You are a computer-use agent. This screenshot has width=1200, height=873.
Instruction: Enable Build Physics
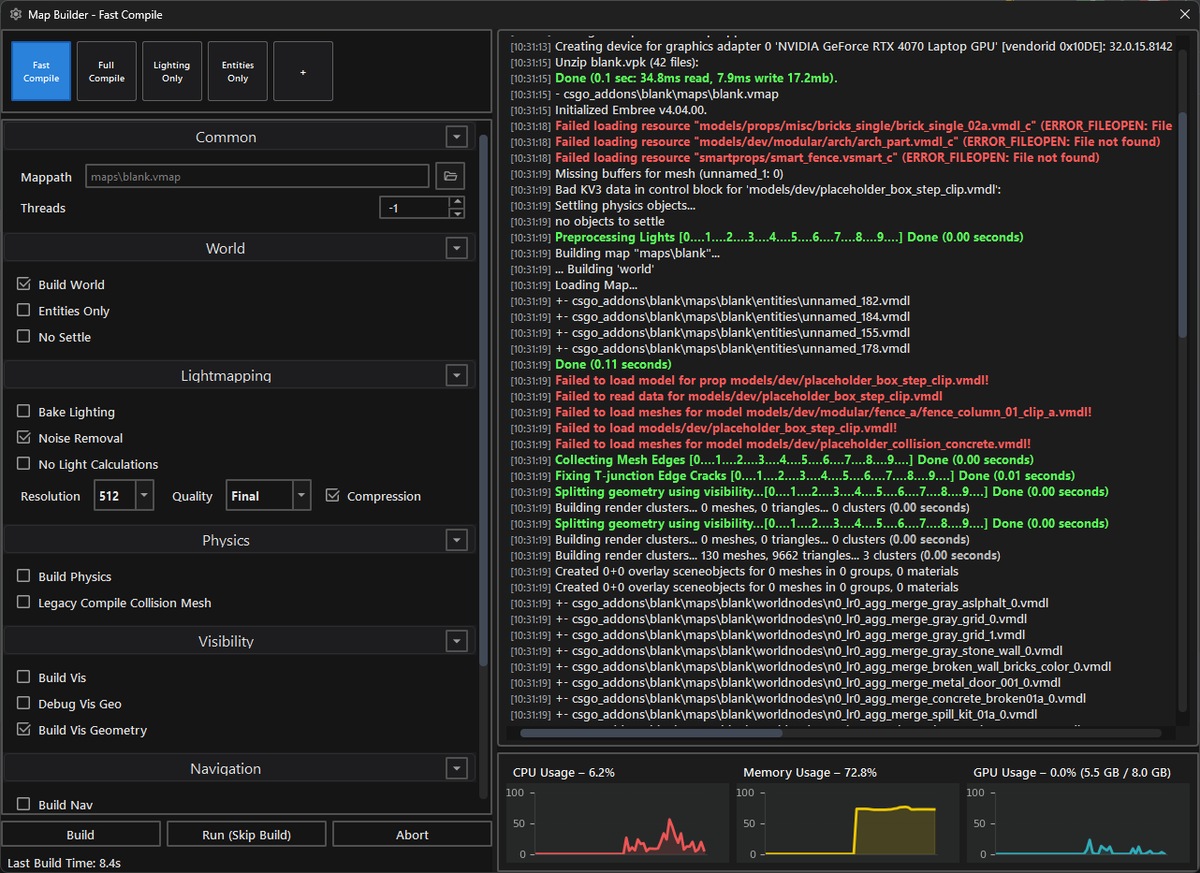pyautogui.click(x=24, y=577)
